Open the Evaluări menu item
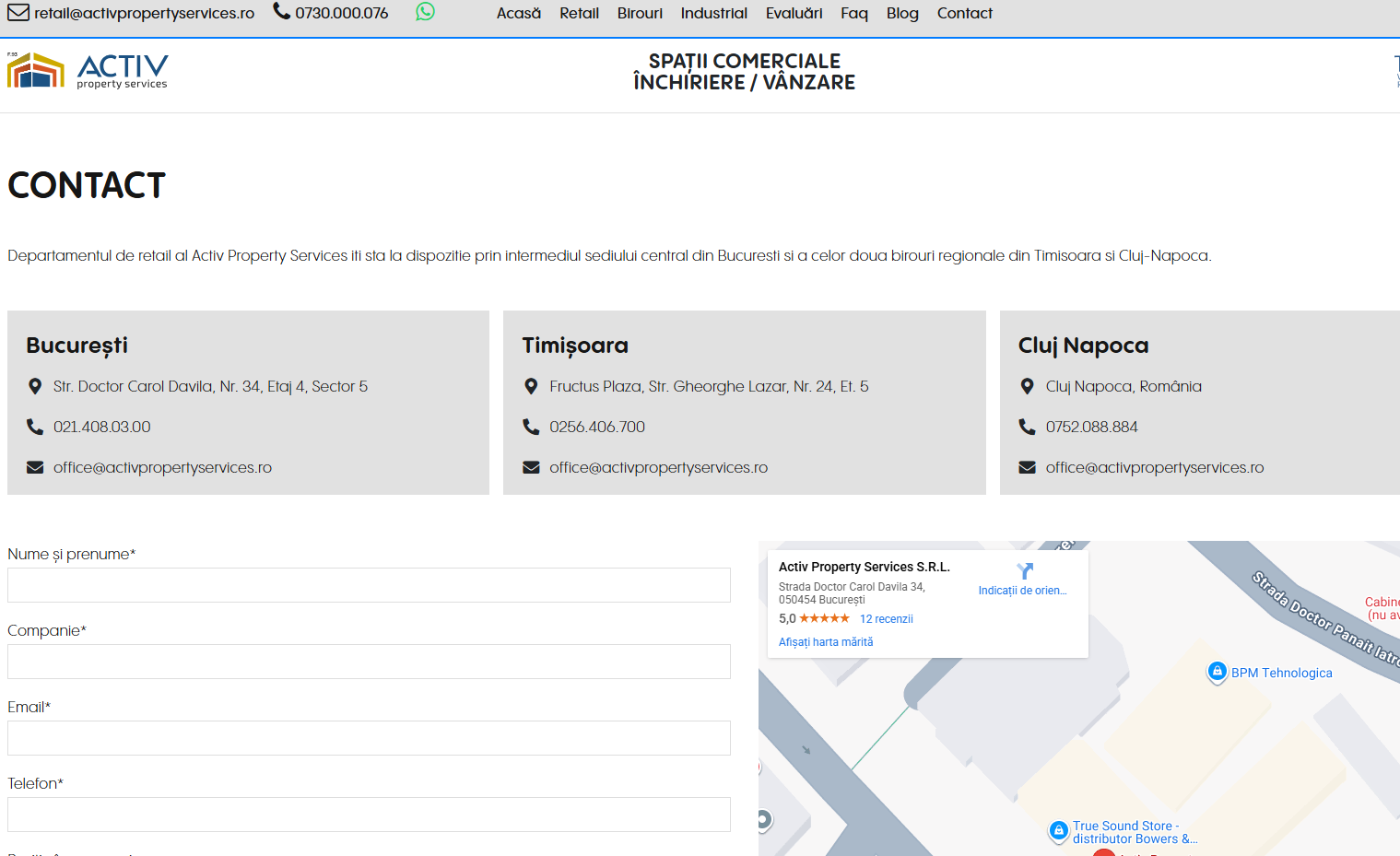The height and width of the screenshot is (856, 1400). coord(794,13)
